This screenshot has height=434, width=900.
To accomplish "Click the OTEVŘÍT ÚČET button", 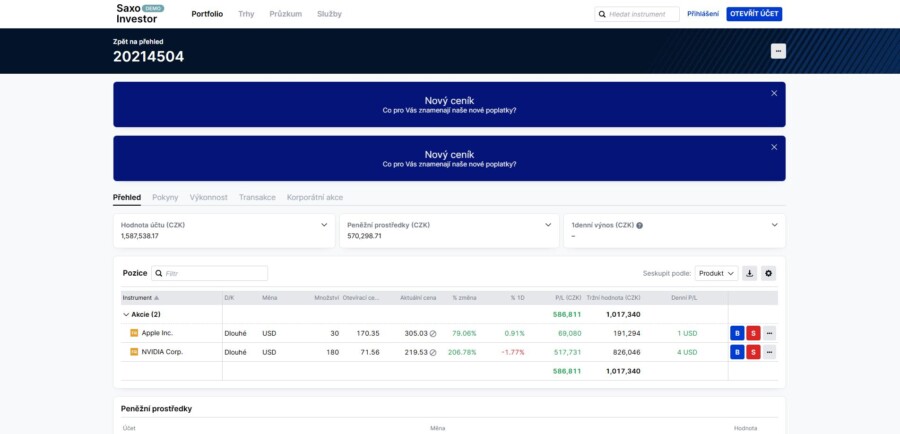I will pyautogui.click(x=754, y=14).
